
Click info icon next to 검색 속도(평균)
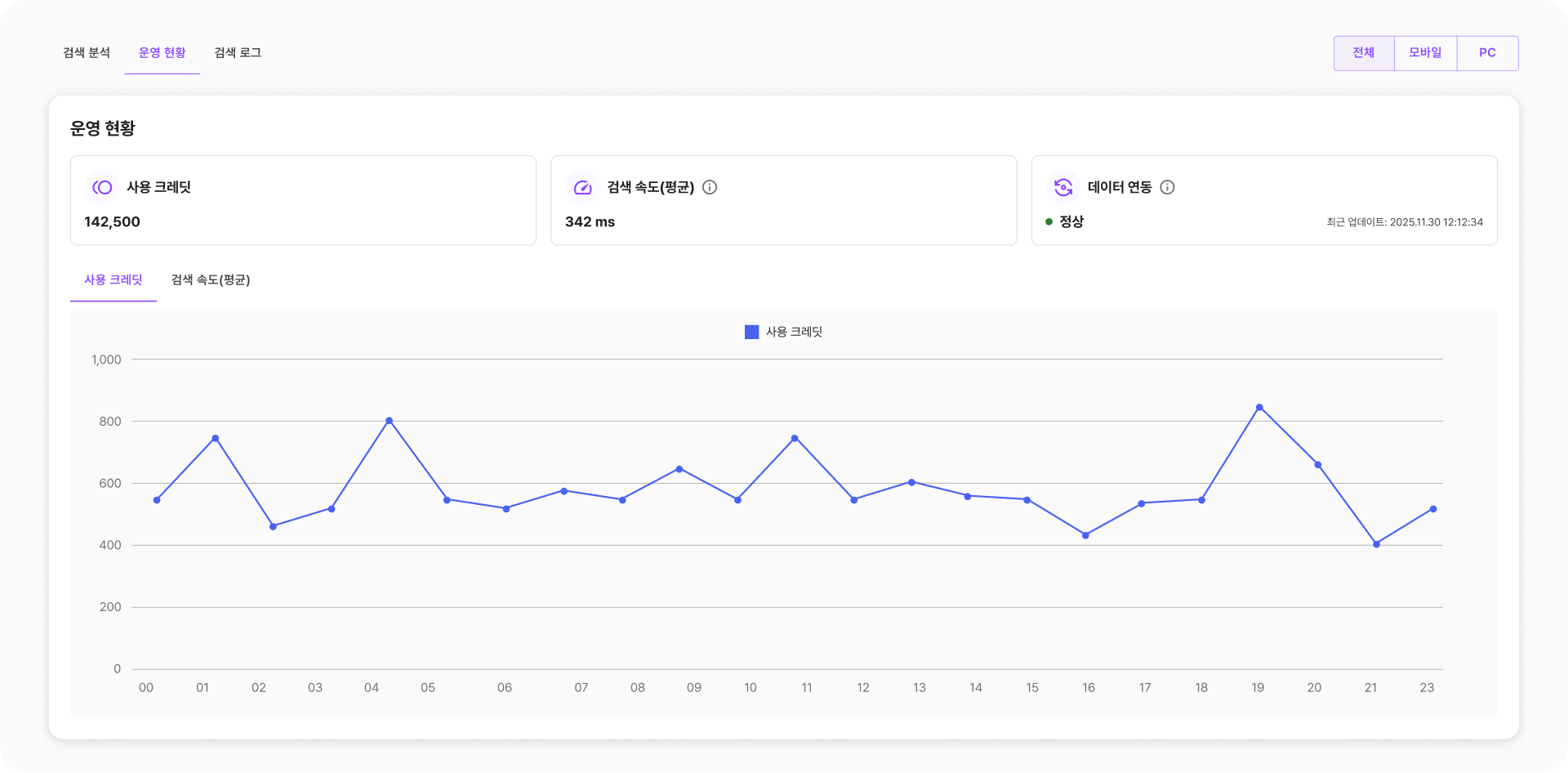click(x=710, y=187)
